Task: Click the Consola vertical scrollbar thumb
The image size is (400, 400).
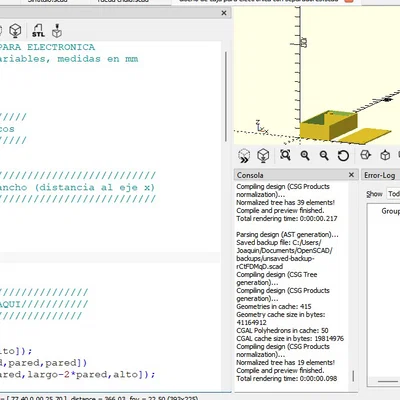Action: coord(353,376)
